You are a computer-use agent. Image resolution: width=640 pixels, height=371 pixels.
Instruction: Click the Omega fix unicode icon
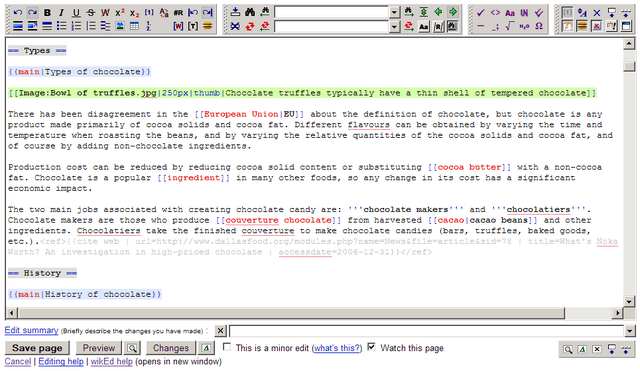point(539,27)
